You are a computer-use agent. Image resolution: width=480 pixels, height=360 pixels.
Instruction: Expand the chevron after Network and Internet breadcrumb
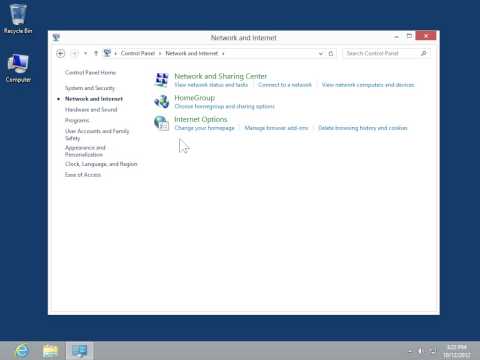pos(223,53)
